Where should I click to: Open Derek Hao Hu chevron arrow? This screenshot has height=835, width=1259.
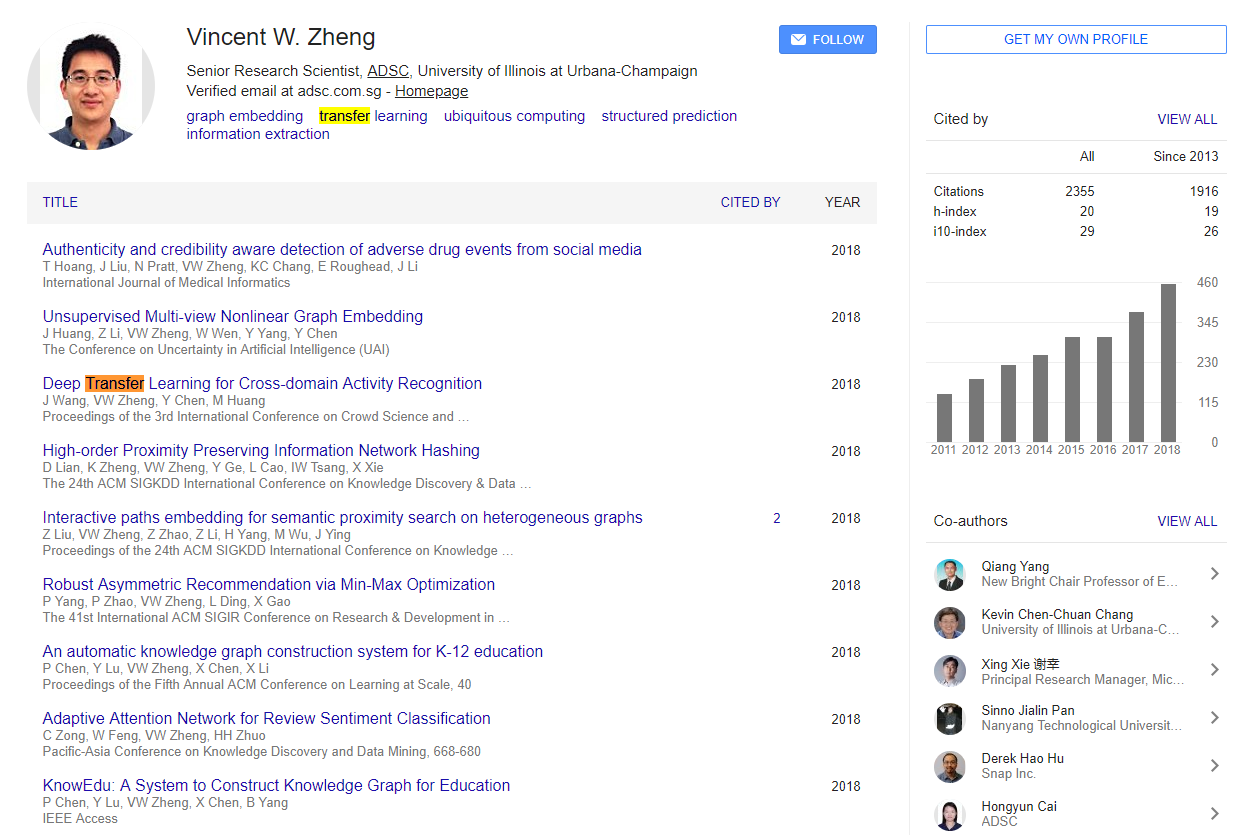(x=1214, y=766)
